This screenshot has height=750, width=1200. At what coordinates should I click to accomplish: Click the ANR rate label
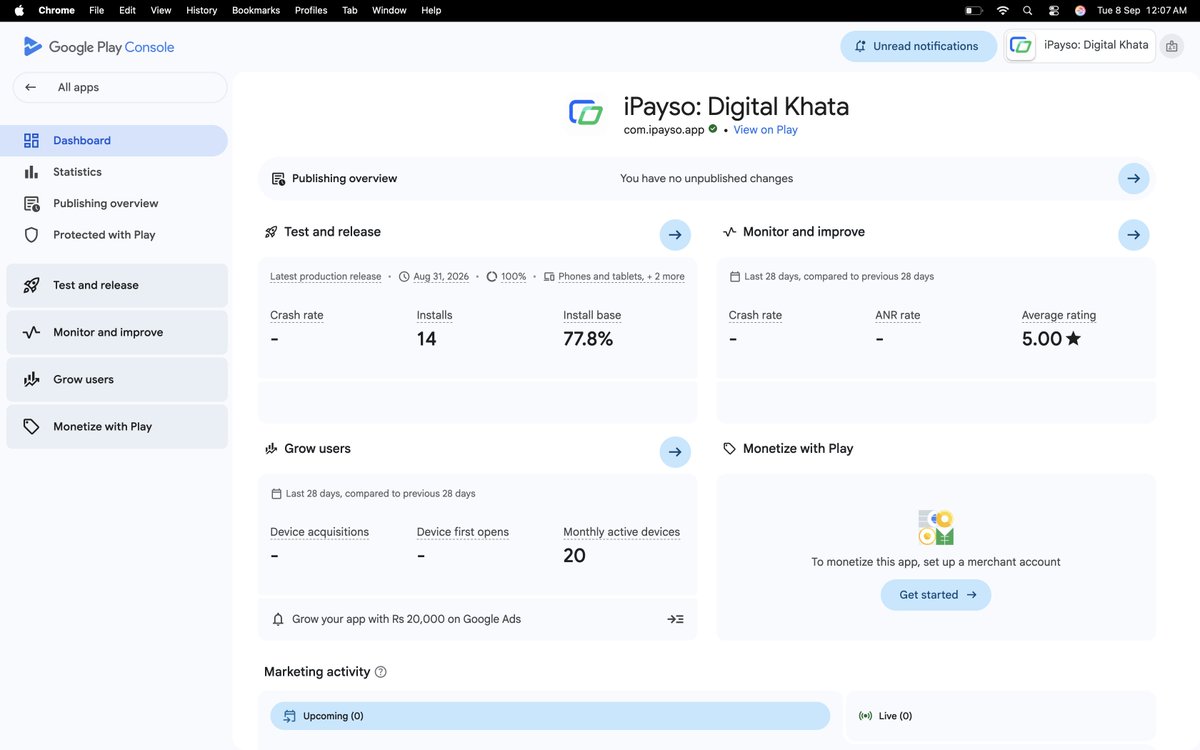coord(898,315)
